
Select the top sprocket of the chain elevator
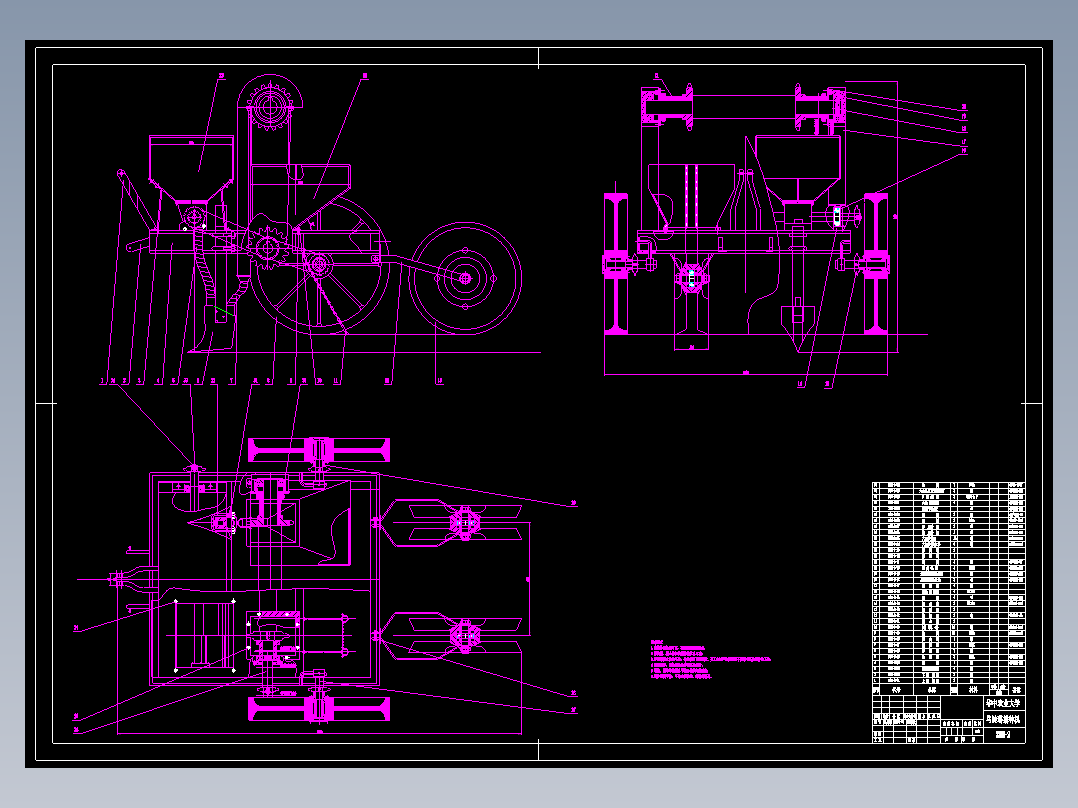[270, 107]
